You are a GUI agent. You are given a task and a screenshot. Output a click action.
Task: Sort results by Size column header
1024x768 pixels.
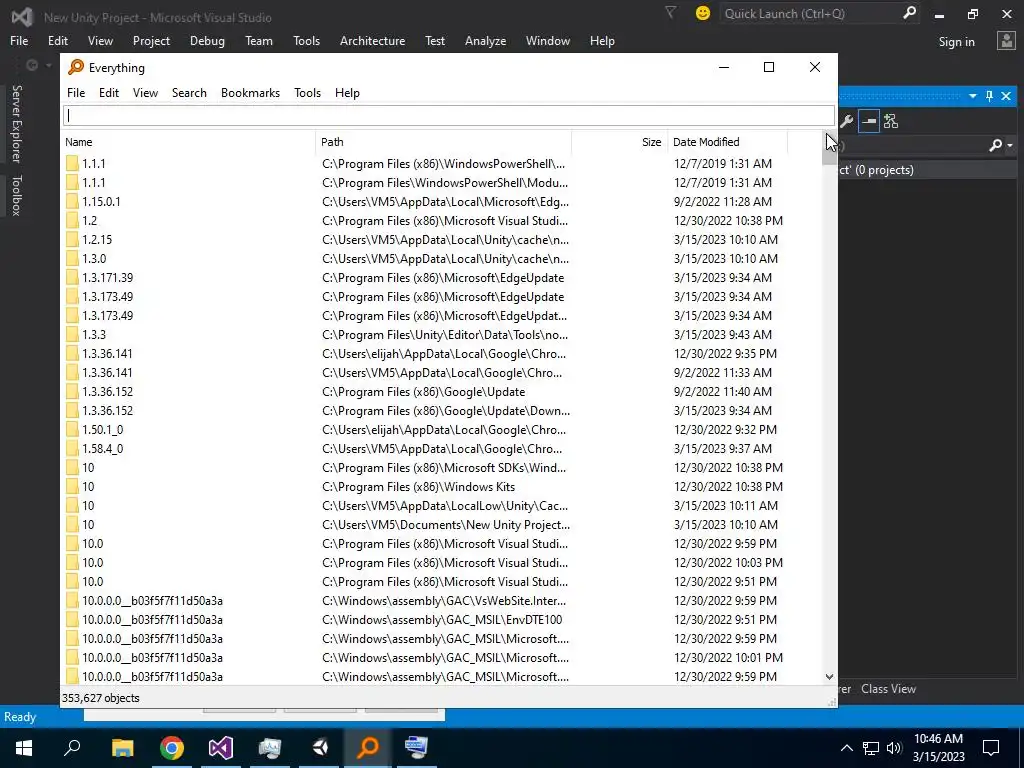(620, 142)
